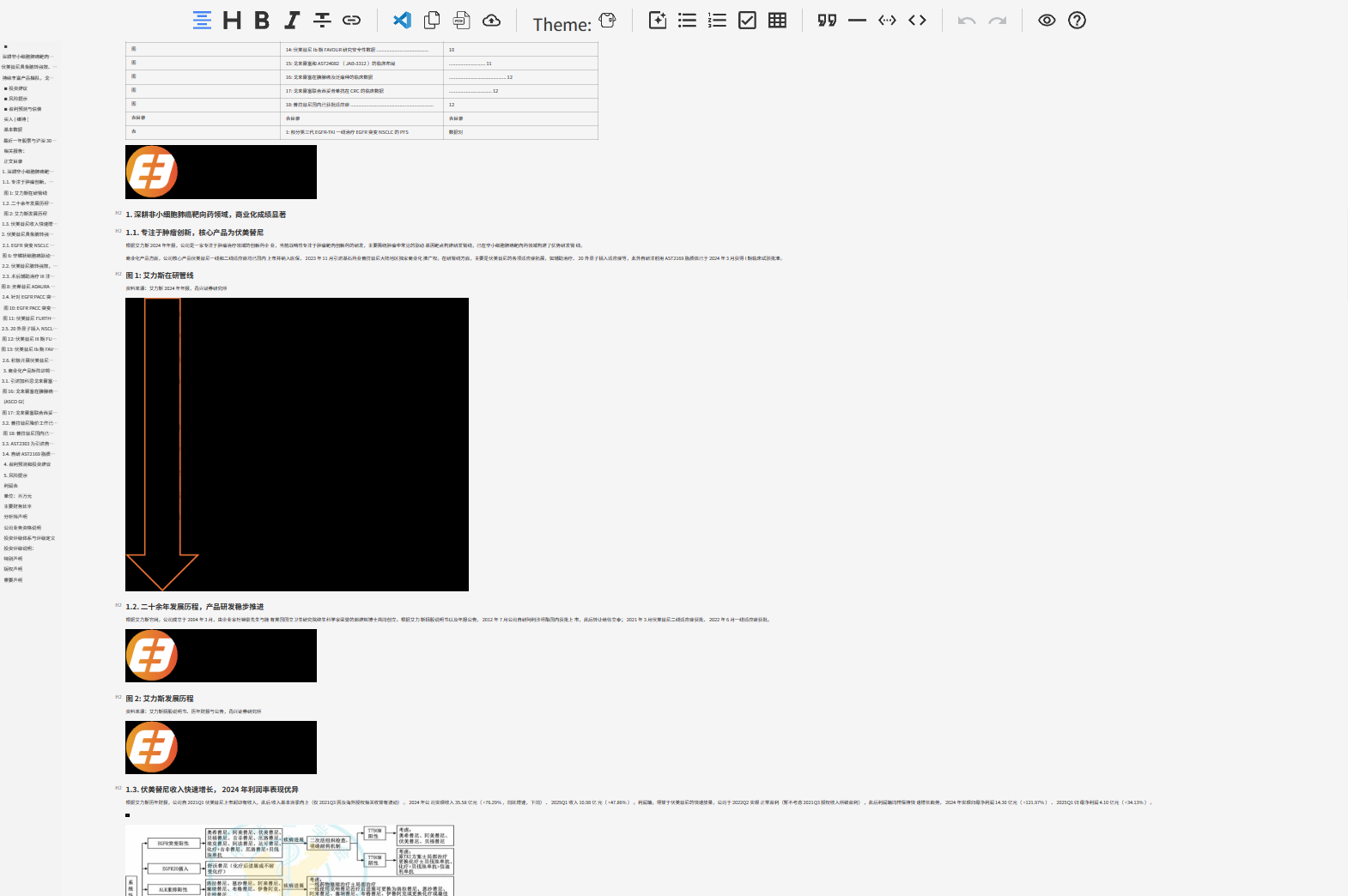The width and height of the screenshot is (1348, 896).
Task: Open outline entry 2.3. 术后辅助治疗
Action: pyautogui.click(x=27, y=276)
